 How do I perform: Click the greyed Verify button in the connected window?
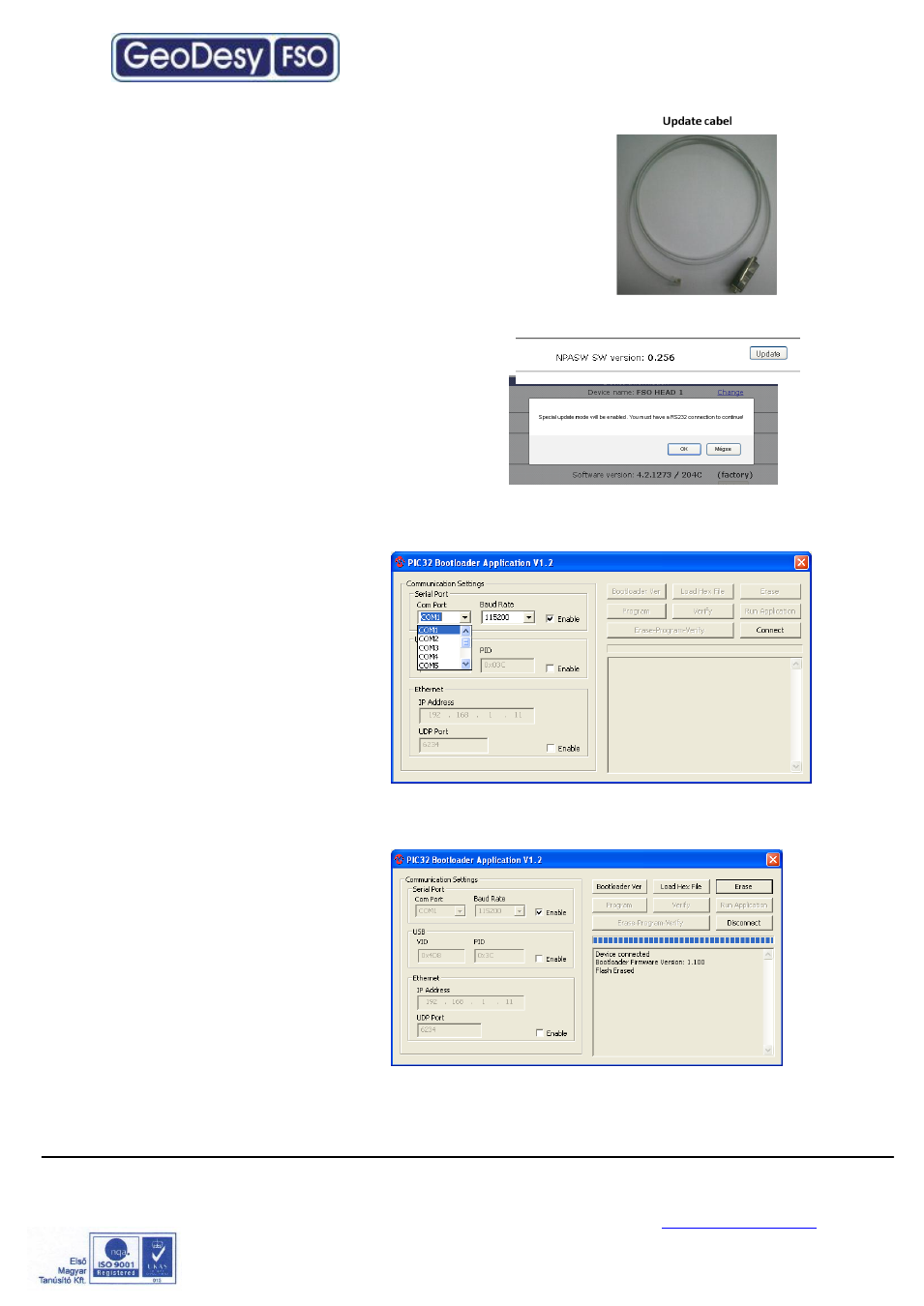pyautogui.click(x=681, y=905)
